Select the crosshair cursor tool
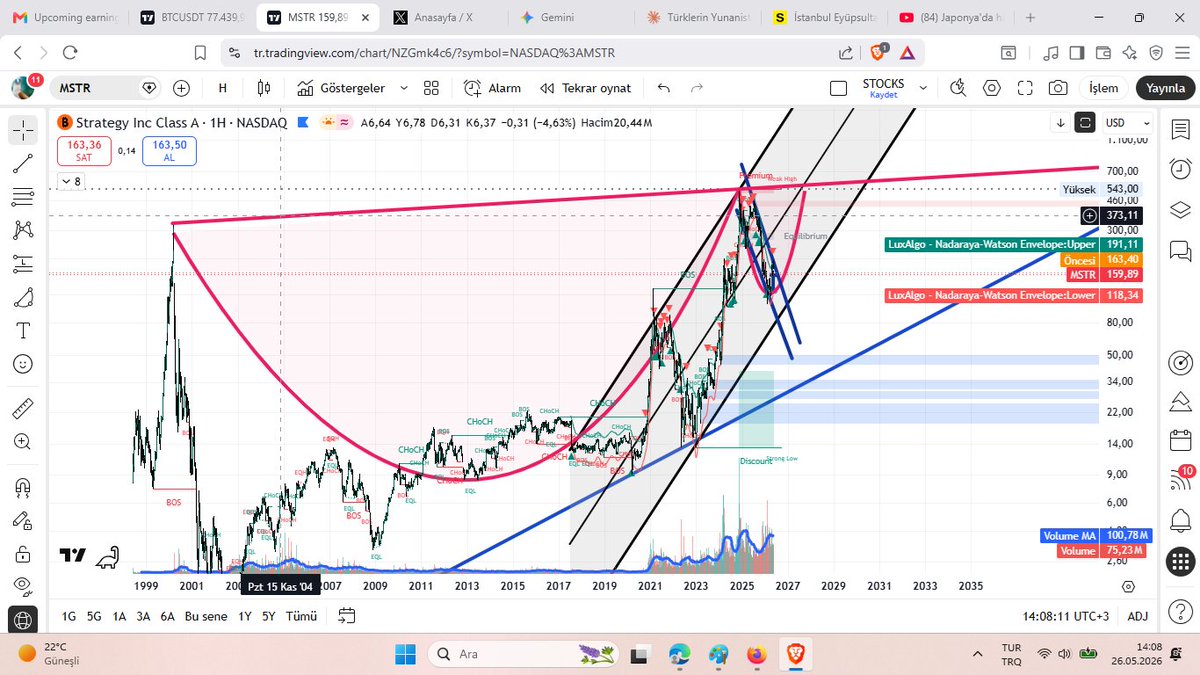1200x675 pixels. (23, 129)
